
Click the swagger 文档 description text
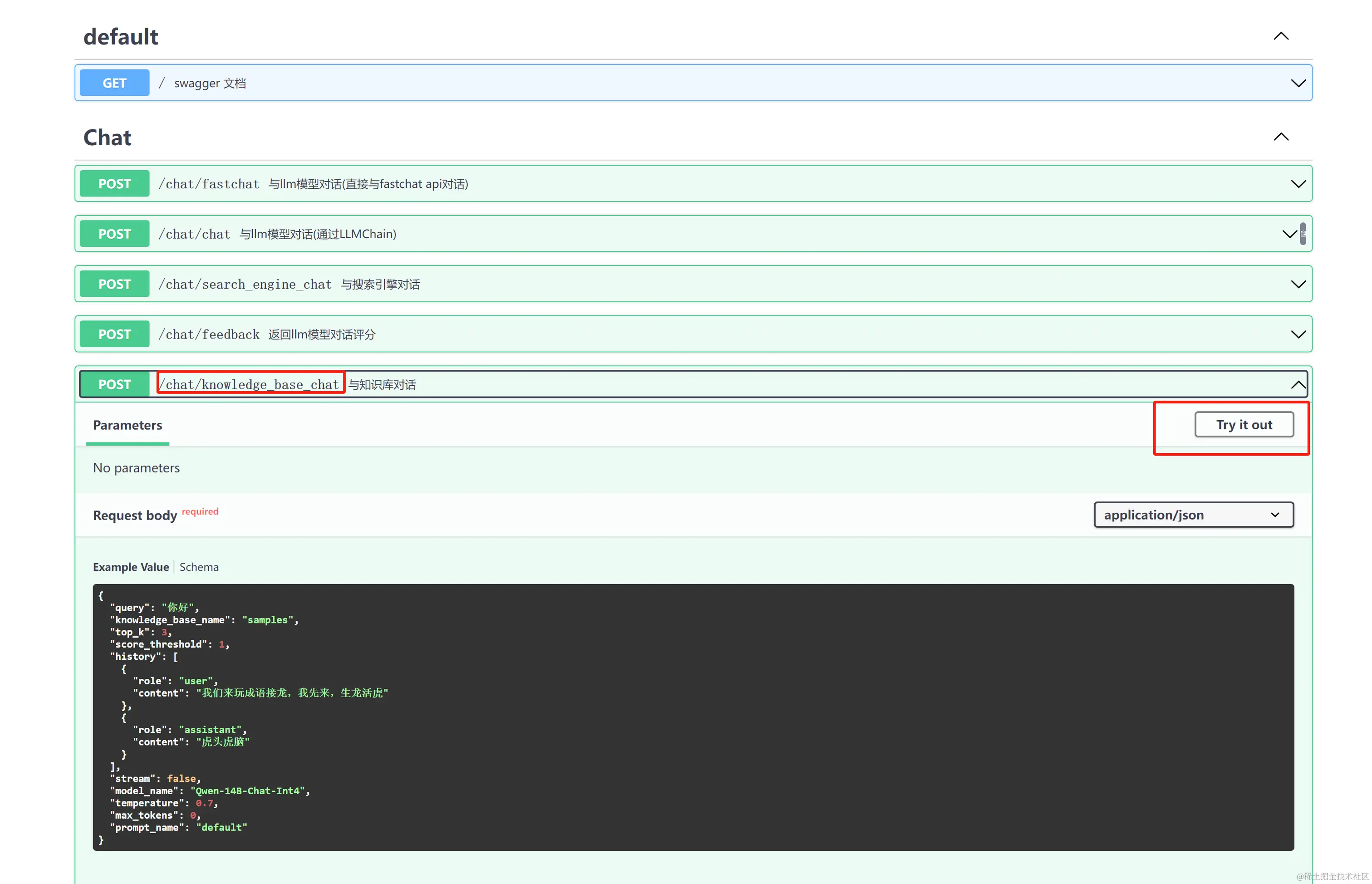(210, 84)
